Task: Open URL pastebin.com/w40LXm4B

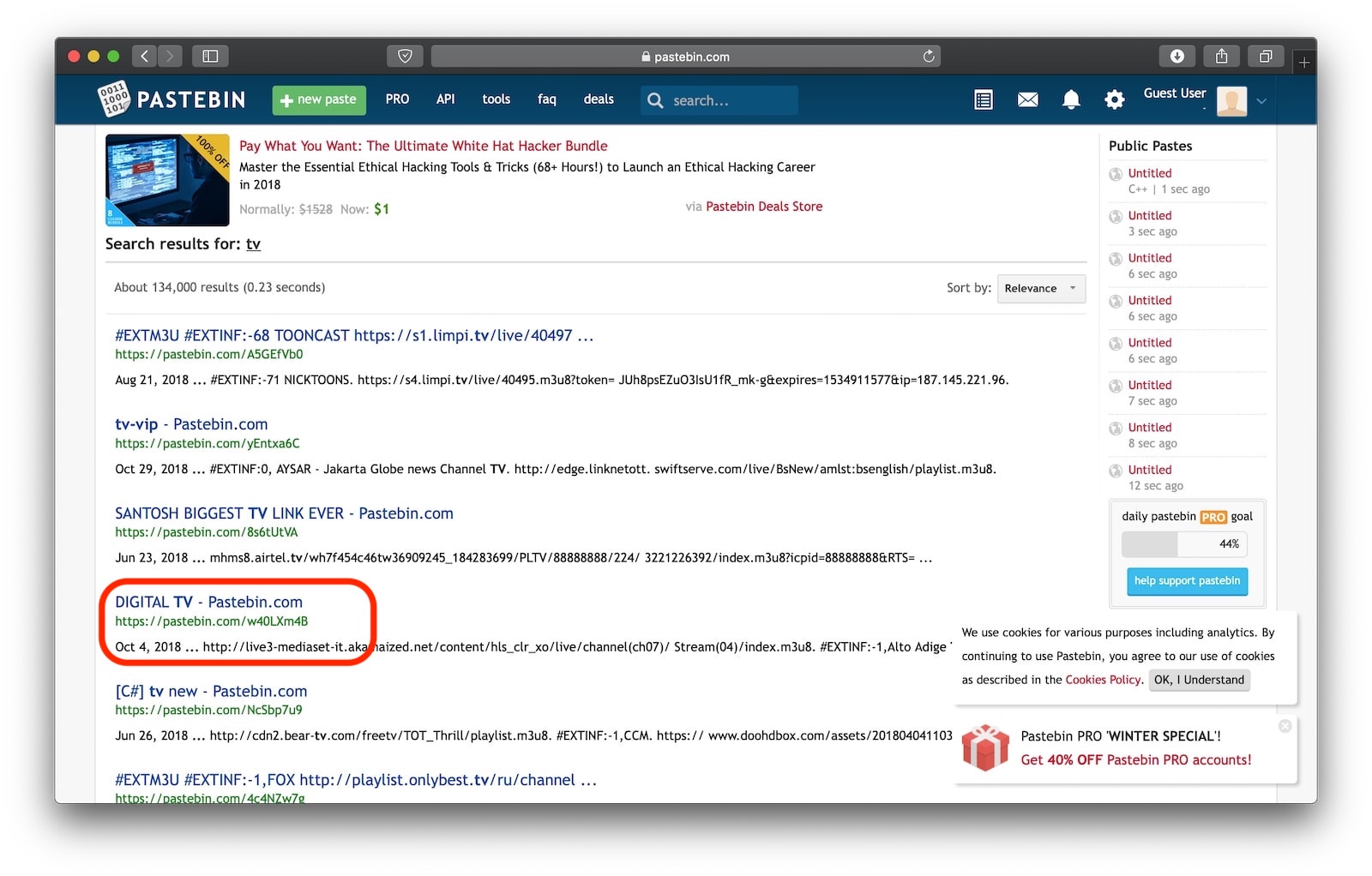Action: 211,621
